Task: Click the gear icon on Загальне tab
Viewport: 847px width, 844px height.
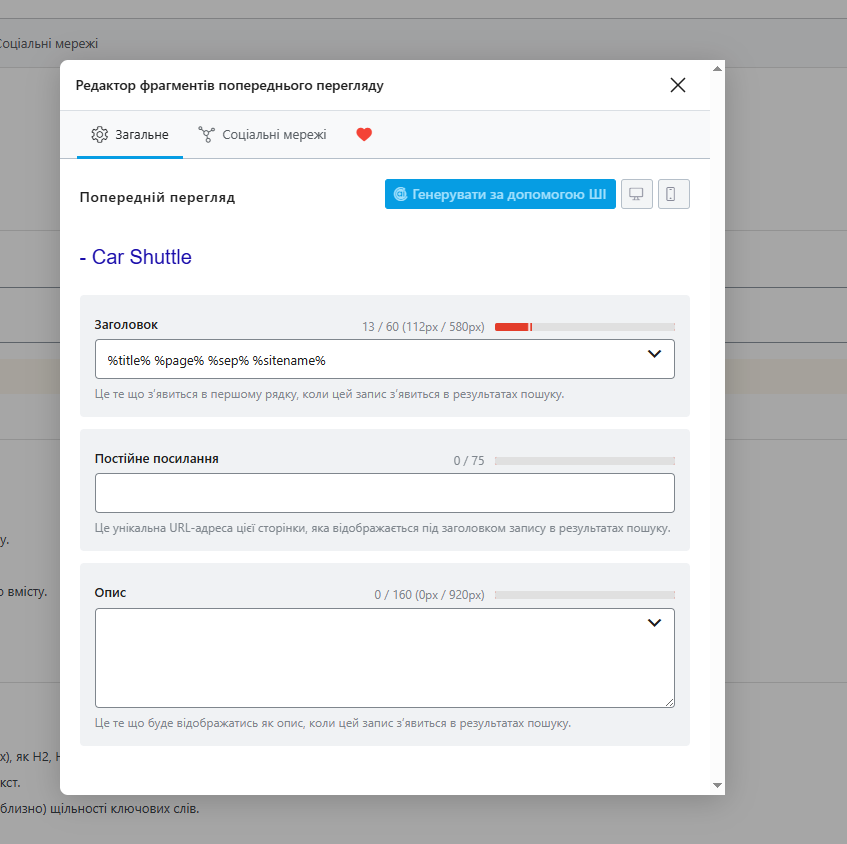Action: coord(99,135)
